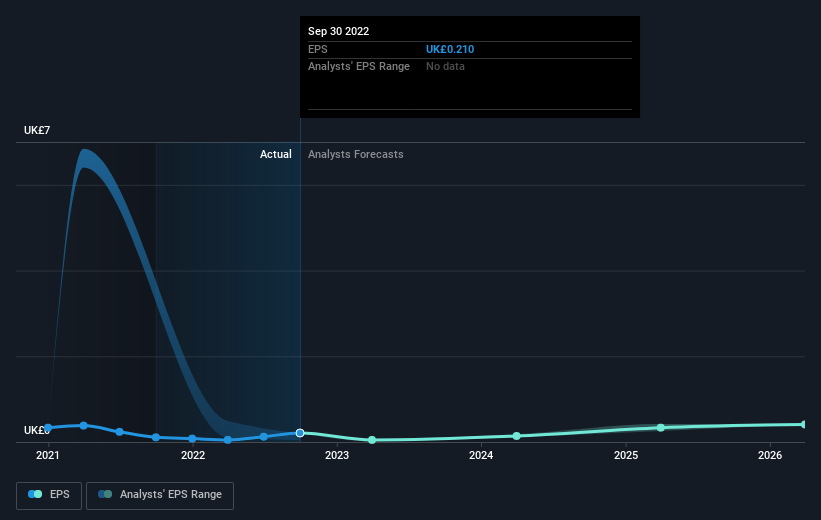Image resolution: width=821 pixels, height=520 pixels.
Task: Click the 'Analysts' EPS Range' tooltip row label
Action: pos(359,67)
